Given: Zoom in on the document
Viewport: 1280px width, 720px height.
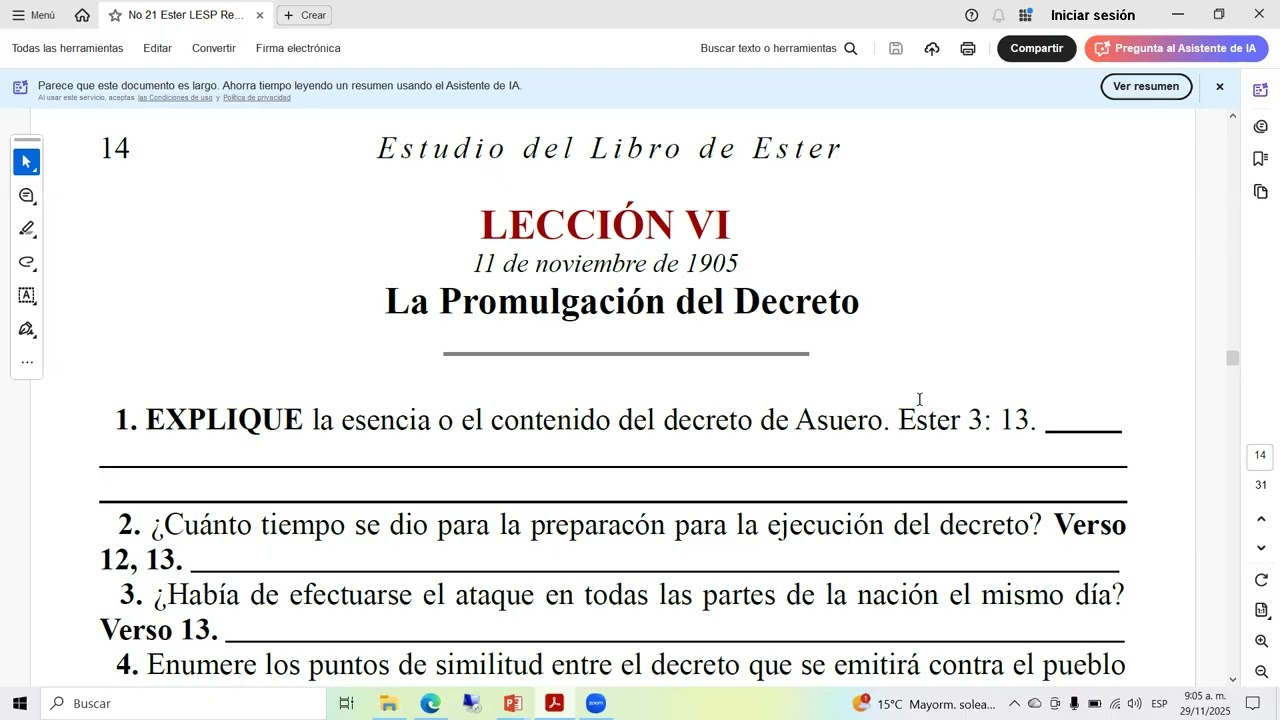Looking at the screenshot, I should pyautogui.click(x=1261, y=641).
